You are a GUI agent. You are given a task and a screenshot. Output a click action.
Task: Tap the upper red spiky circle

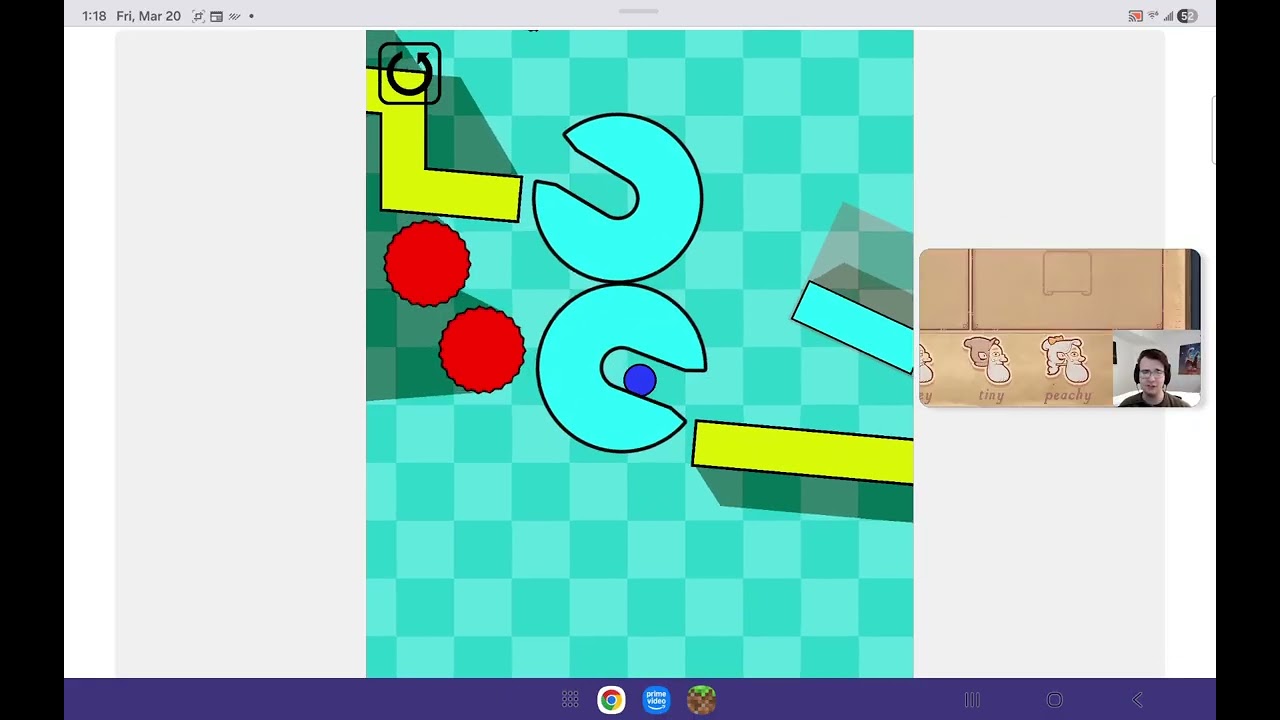(x=427, y=264)
